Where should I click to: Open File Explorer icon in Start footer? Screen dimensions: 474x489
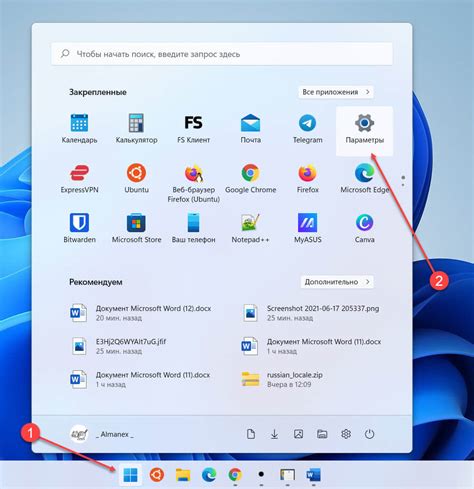pos(322,434)
